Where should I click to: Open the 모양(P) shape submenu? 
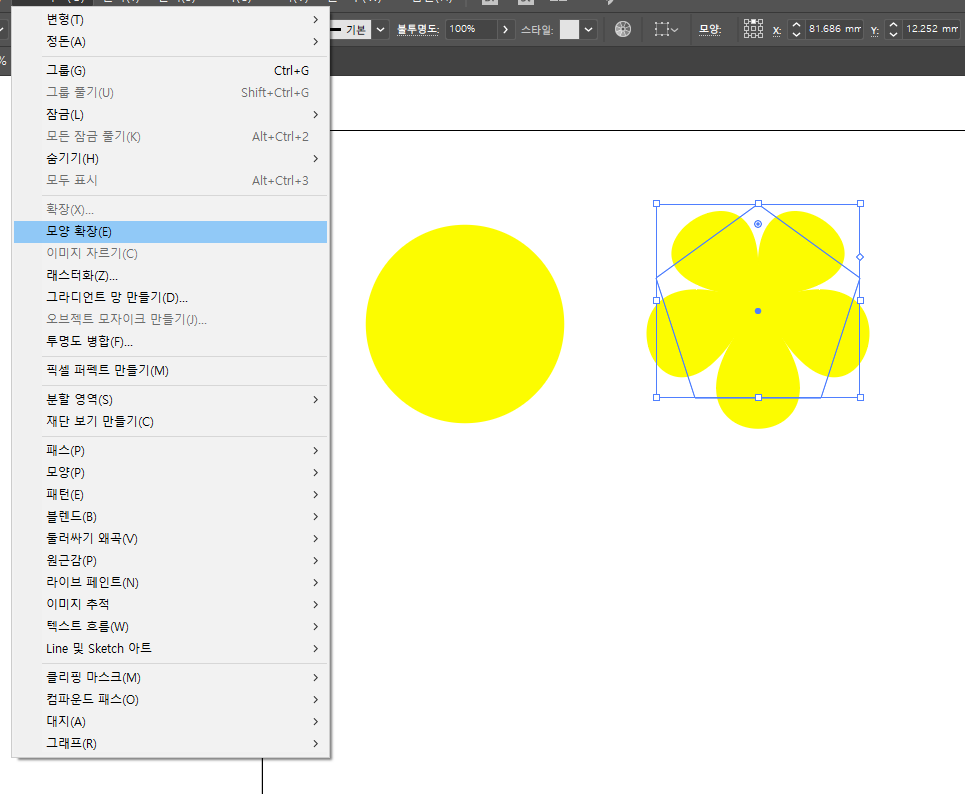[170, 473]
